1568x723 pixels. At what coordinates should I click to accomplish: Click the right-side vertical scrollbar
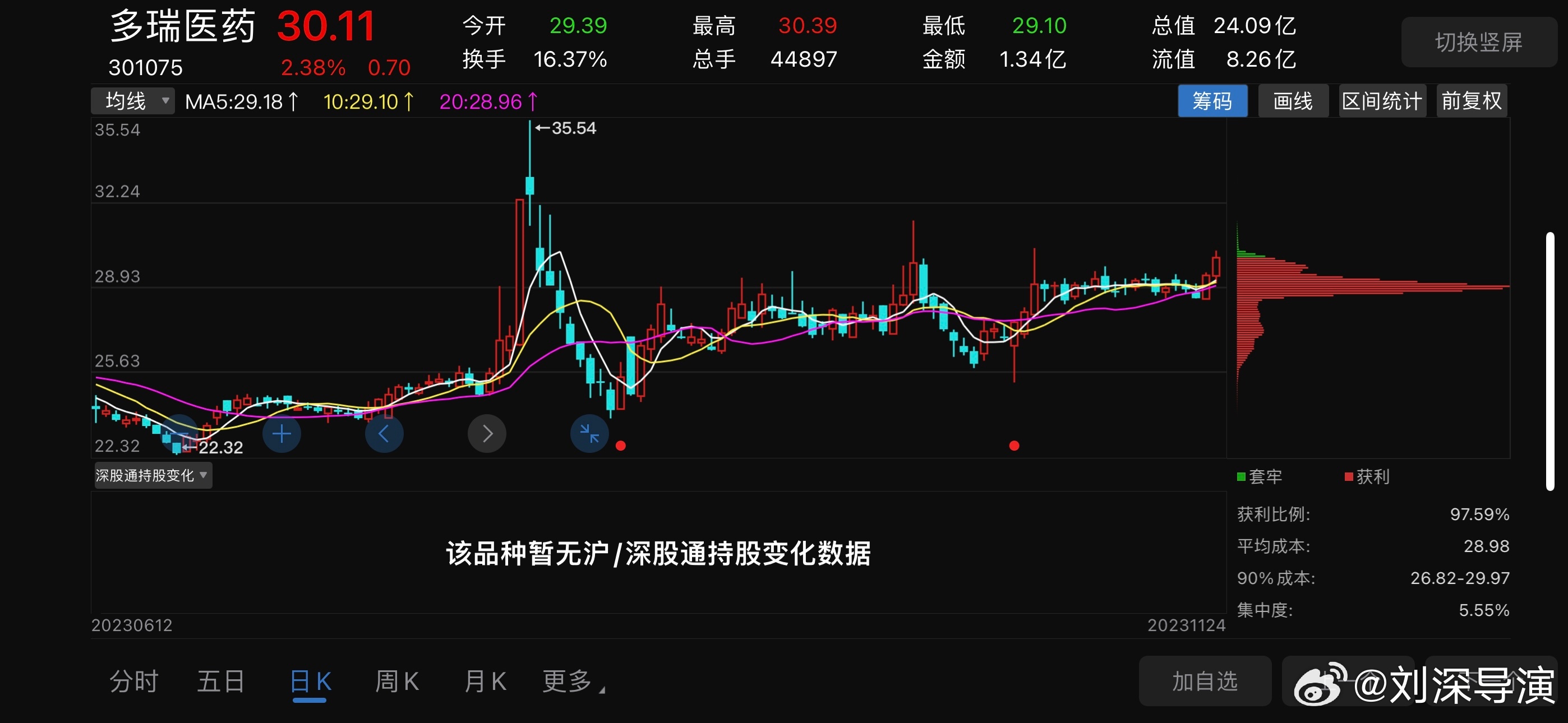point(1549,361)
